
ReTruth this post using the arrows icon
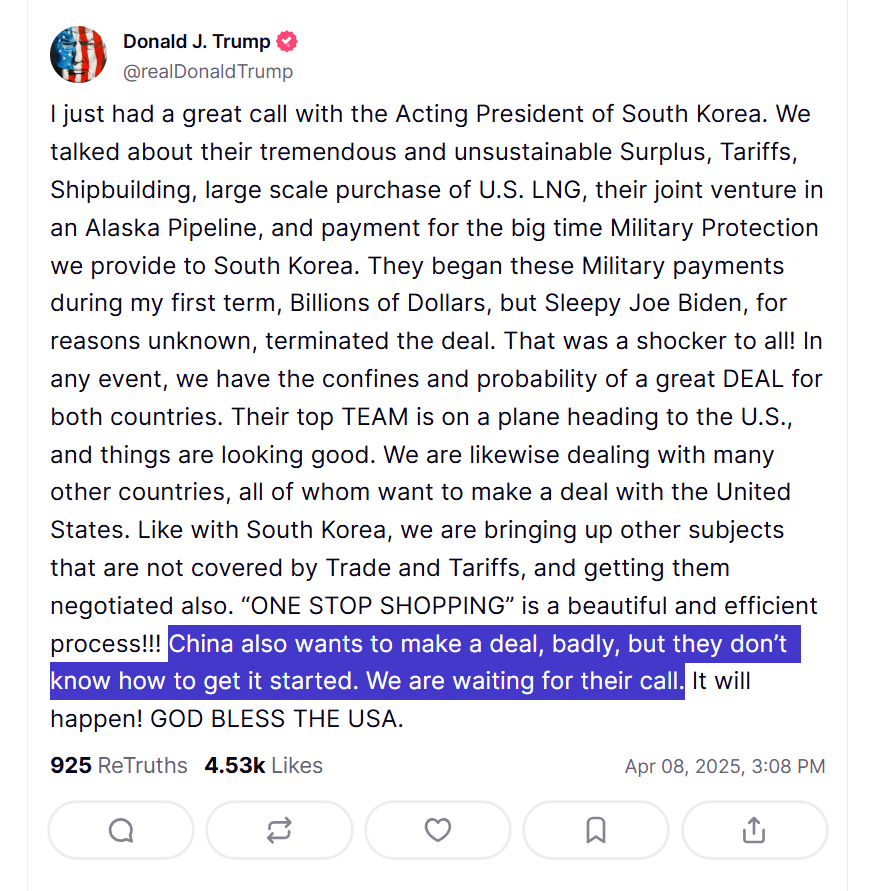279,830
